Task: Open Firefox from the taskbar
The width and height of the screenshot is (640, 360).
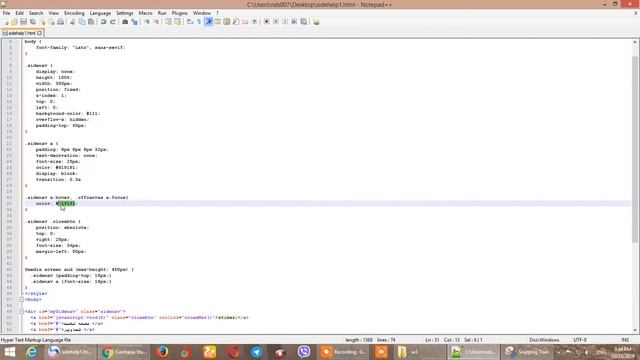Action: tap(162, 352)
